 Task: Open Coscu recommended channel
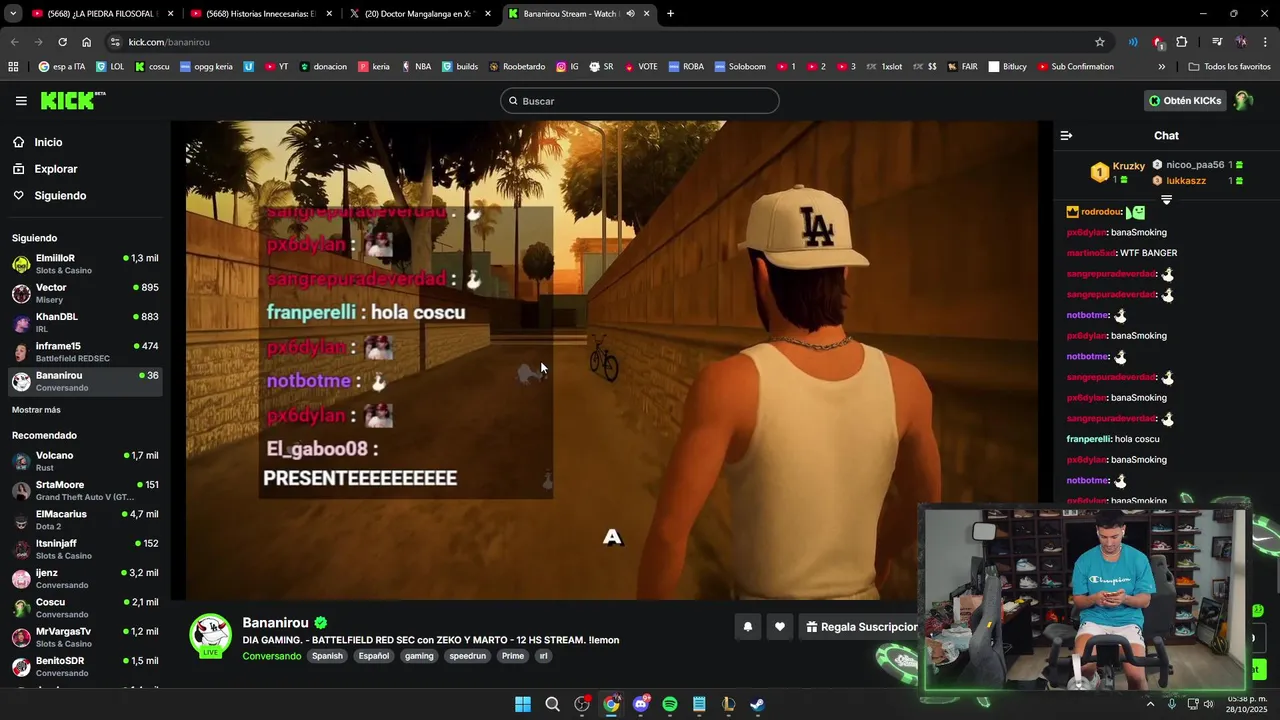click(85, 608)
